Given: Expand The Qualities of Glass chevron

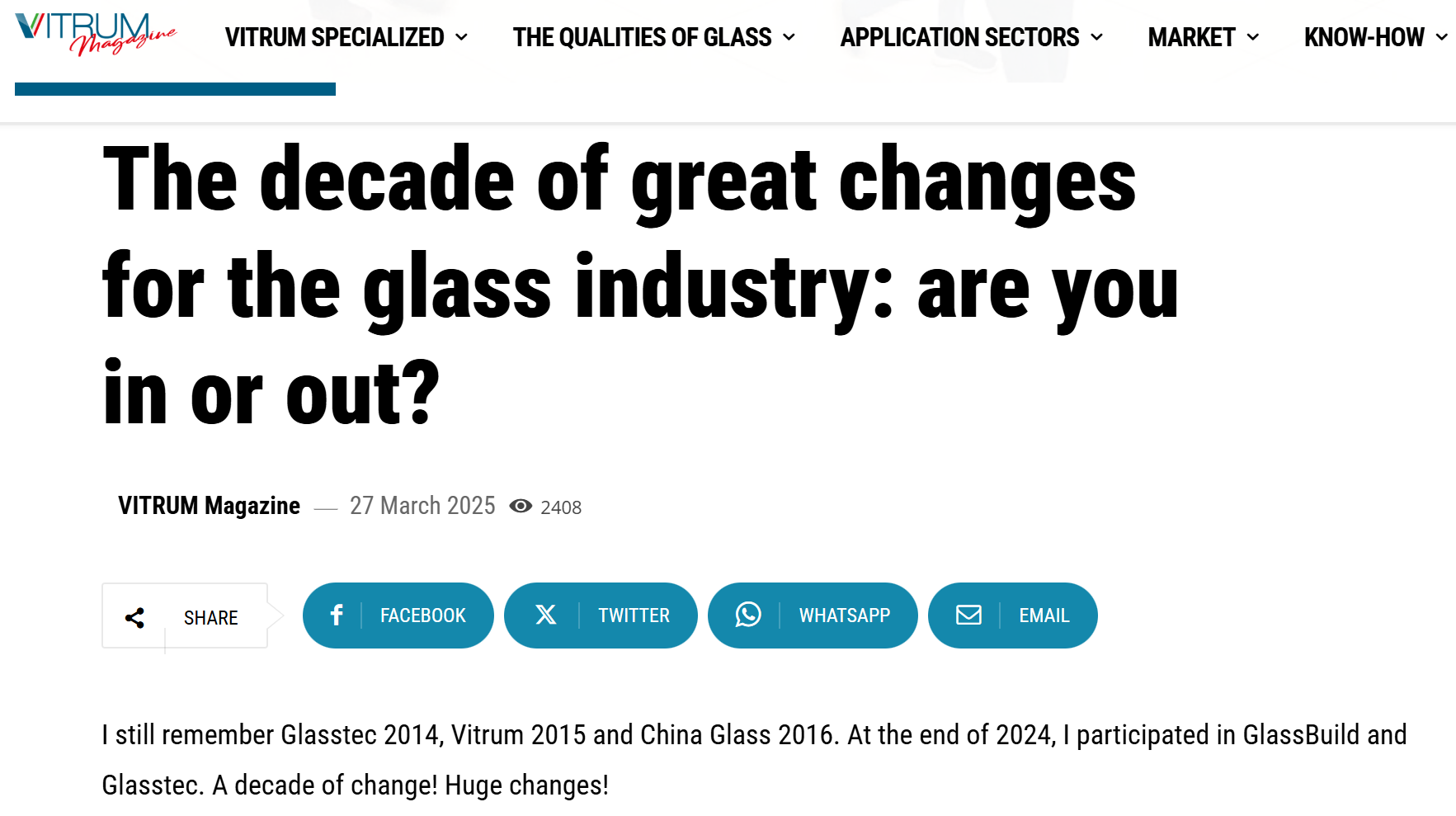Looking at the screenshot, I should pos(789,37).
